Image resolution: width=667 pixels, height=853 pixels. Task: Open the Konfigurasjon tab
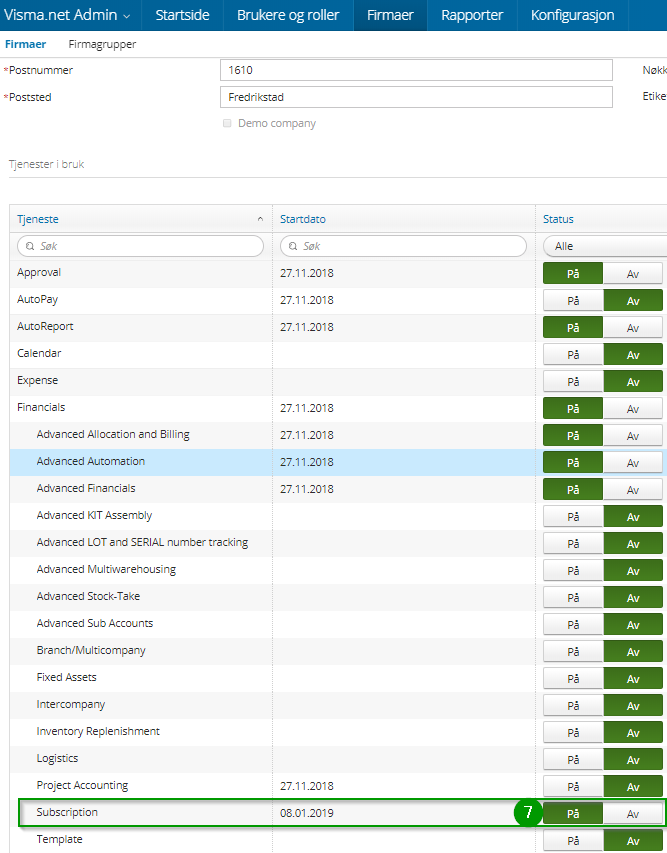(572, 15)
